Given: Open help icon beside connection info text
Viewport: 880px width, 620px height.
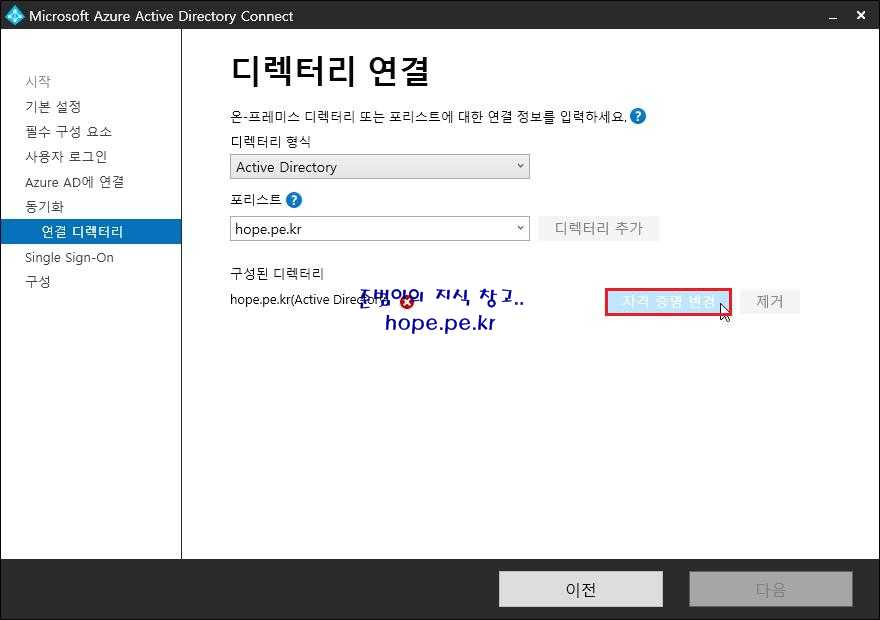Looking at the screenshot, I should (638, 116).
